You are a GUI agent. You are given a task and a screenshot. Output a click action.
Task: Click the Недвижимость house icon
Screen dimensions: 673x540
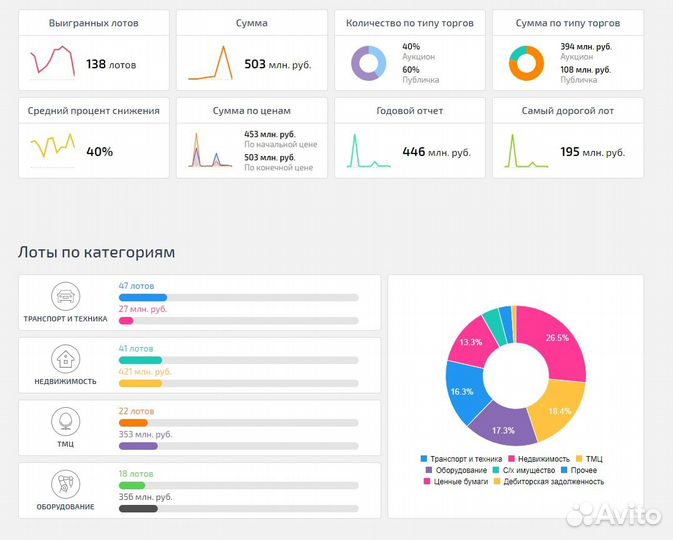click(x=65, y=358)
